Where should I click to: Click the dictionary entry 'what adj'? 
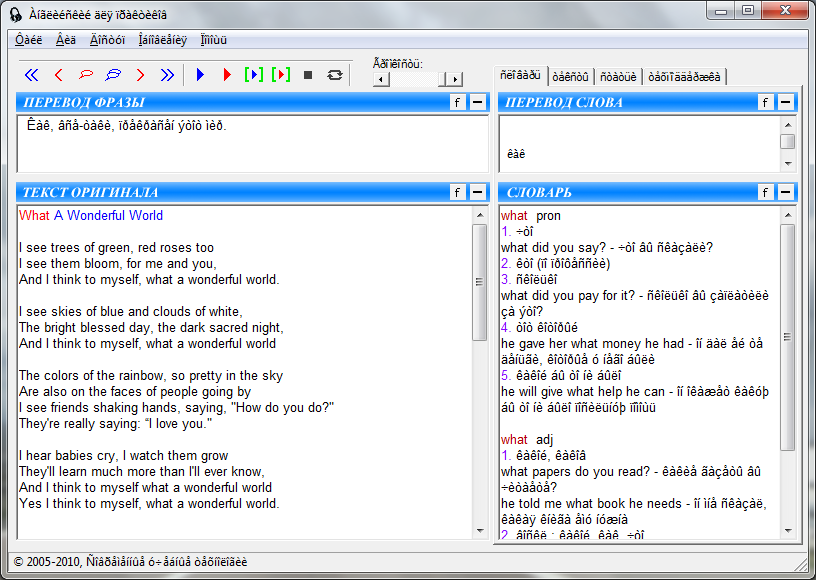click(527, 440)
